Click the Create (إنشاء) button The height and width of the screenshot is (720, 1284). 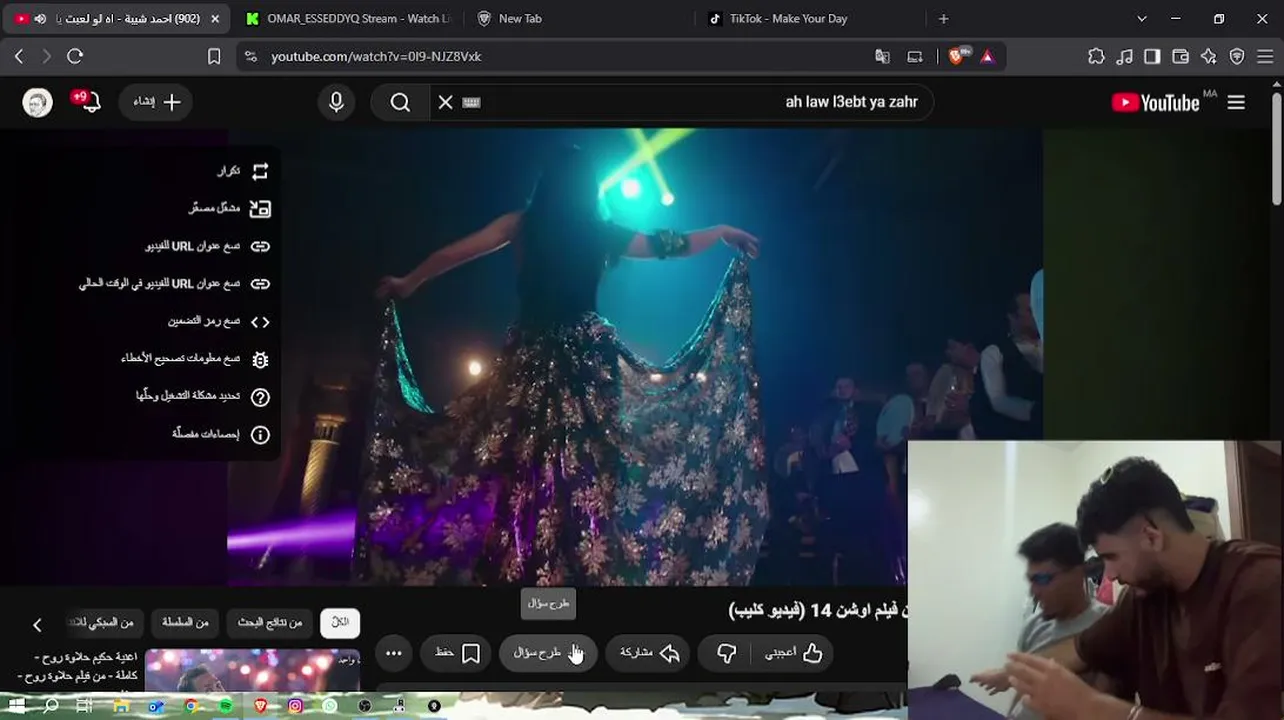(x=158, y=102)
